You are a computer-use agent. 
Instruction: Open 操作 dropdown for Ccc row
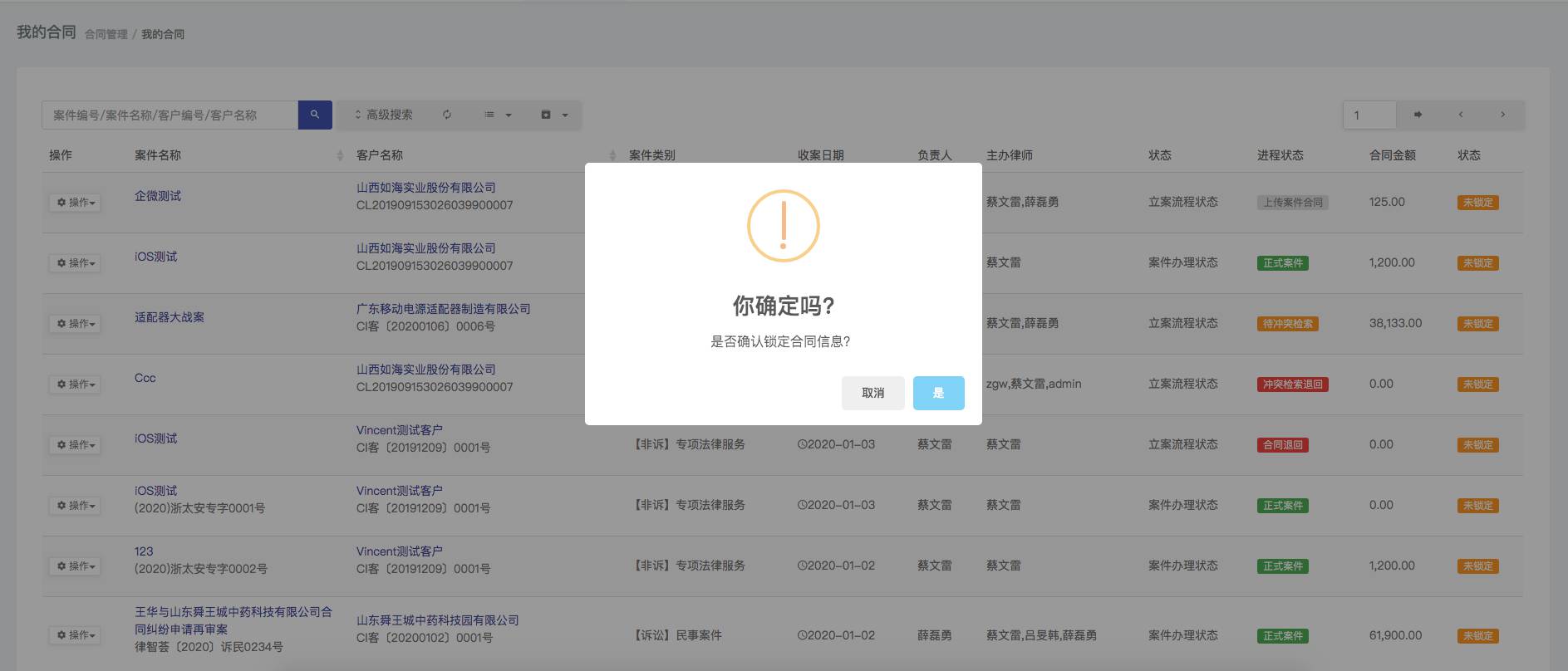(x=76, y=384)
